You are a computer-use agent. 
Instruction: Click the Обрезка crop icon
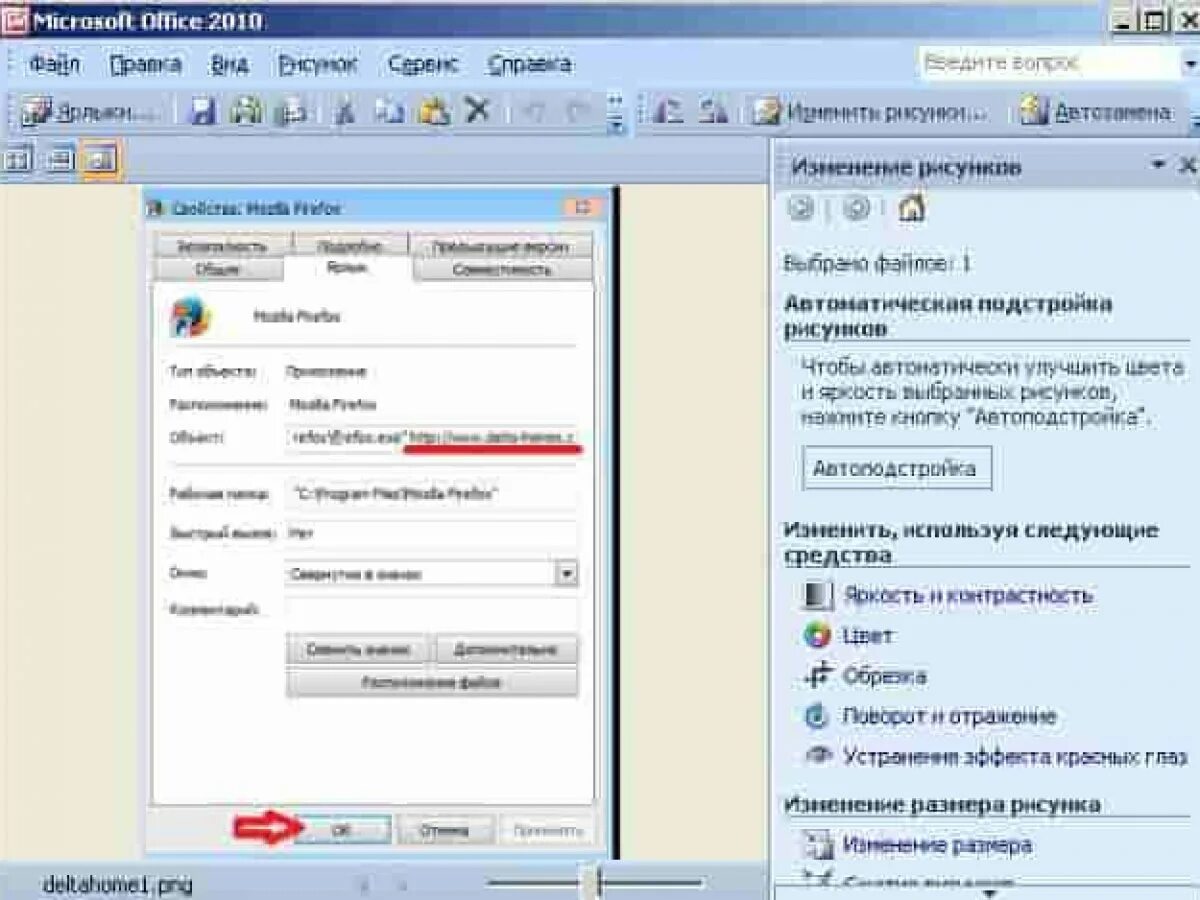(818, 676)
